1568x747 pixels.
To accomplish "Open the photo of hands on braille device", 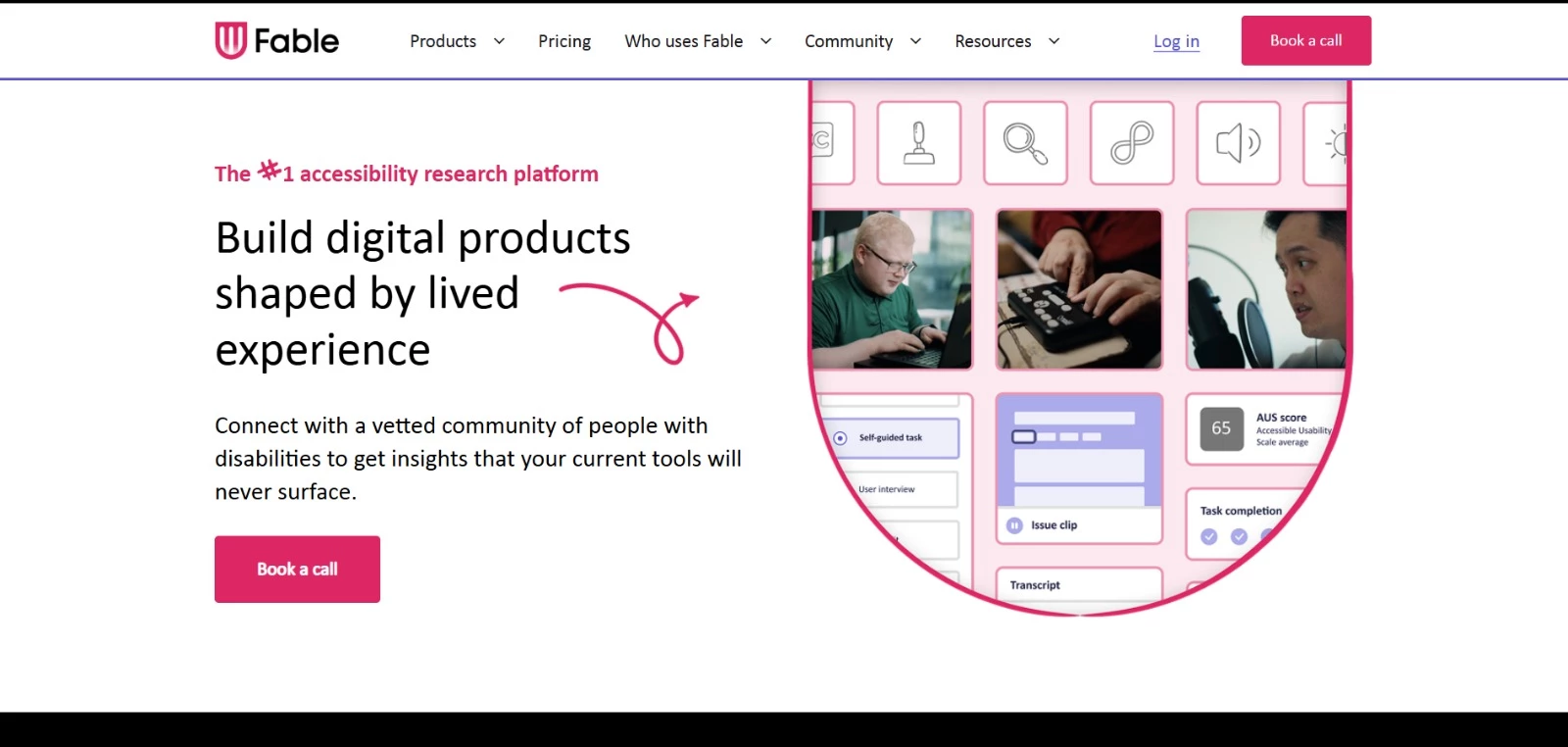I will tap(1079, 289).
